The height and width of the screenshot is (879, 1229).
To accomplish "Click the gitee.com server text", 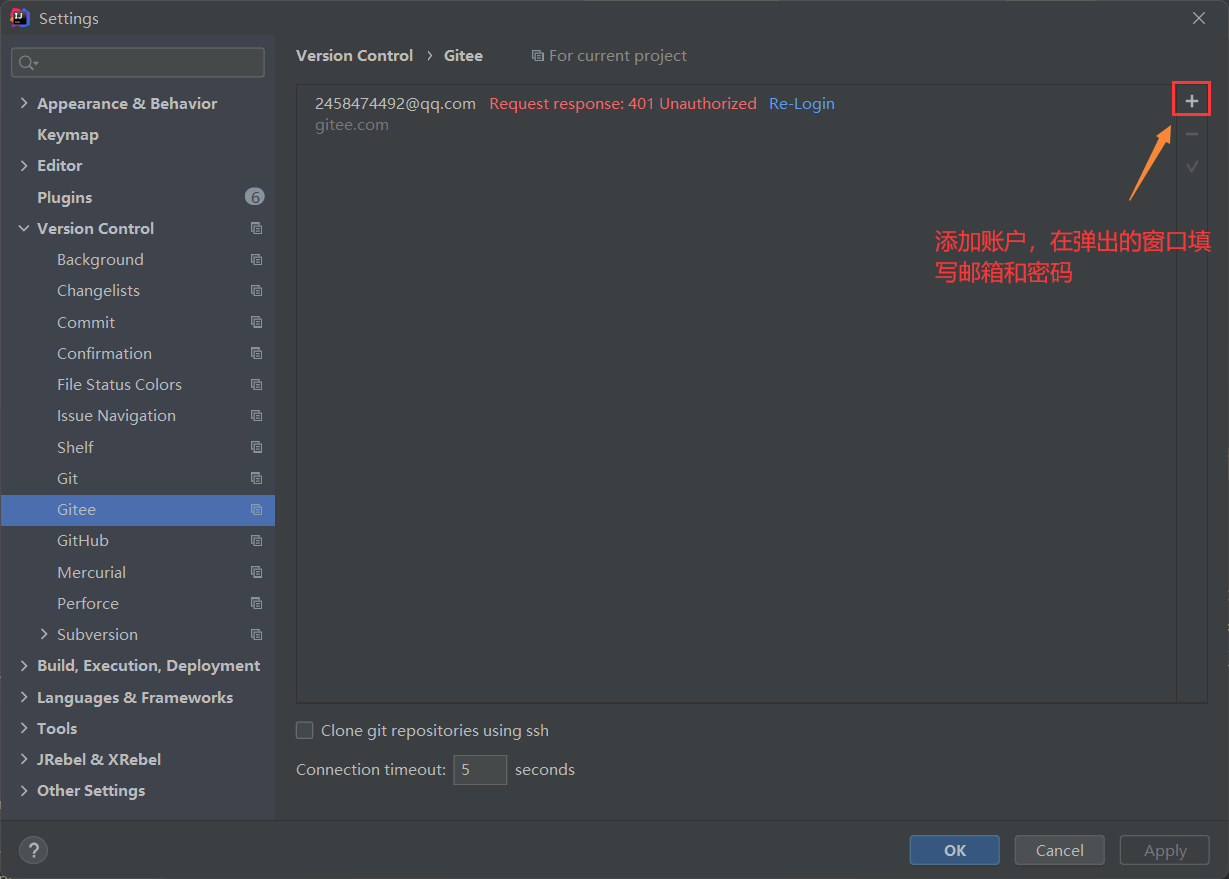I will (x=352, y=125).
